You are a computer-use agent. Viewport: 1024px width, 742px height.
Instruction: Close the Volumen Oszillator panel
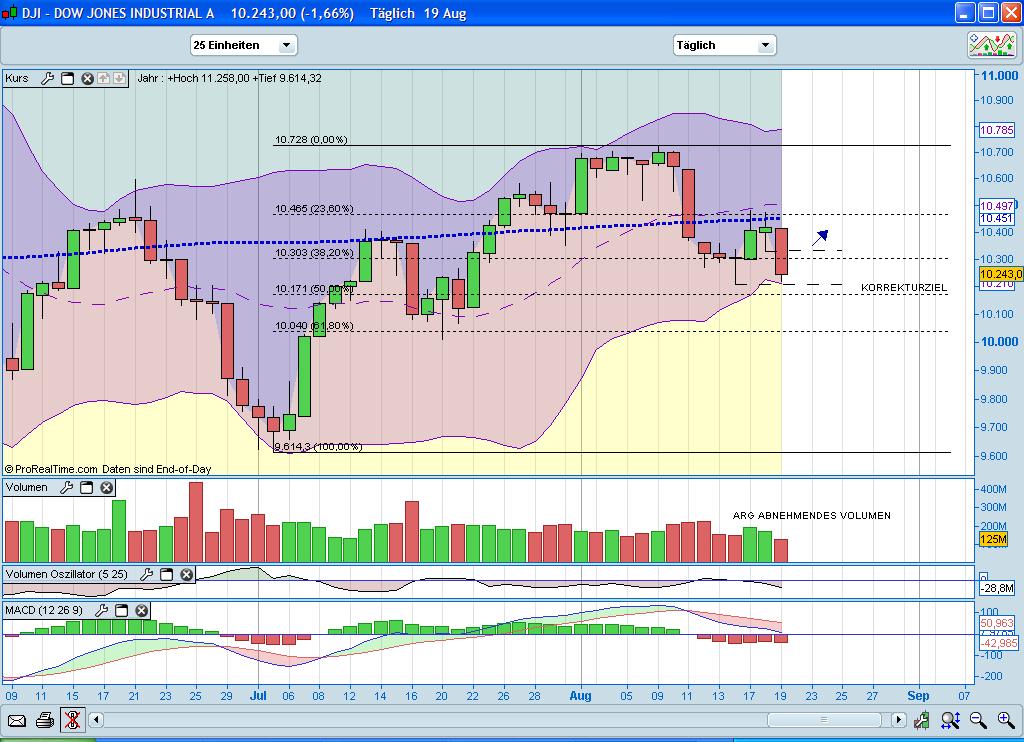(x=187, y=574)
